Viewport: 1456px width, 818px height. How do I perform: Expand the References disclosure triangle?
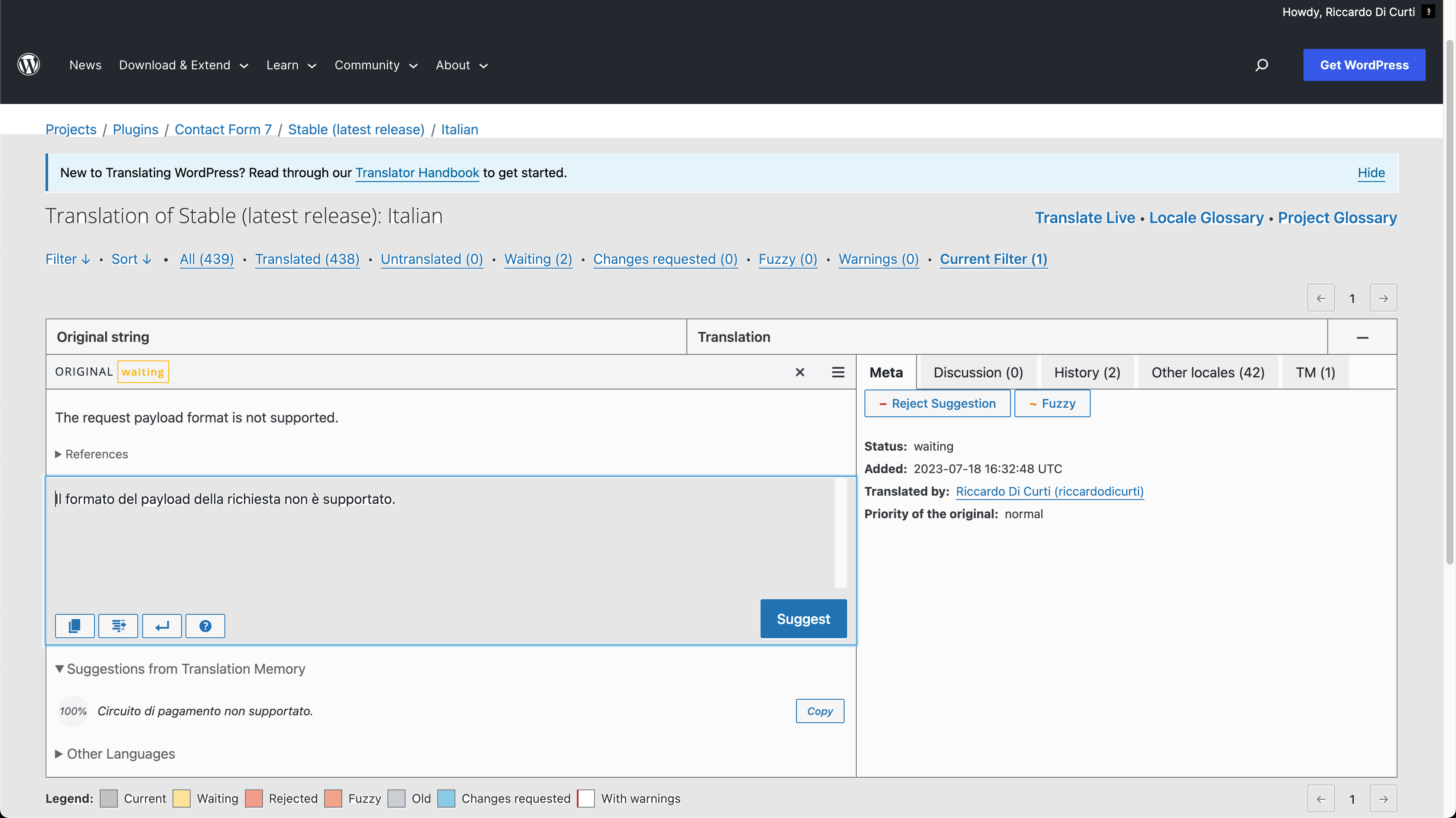(58, 454)
